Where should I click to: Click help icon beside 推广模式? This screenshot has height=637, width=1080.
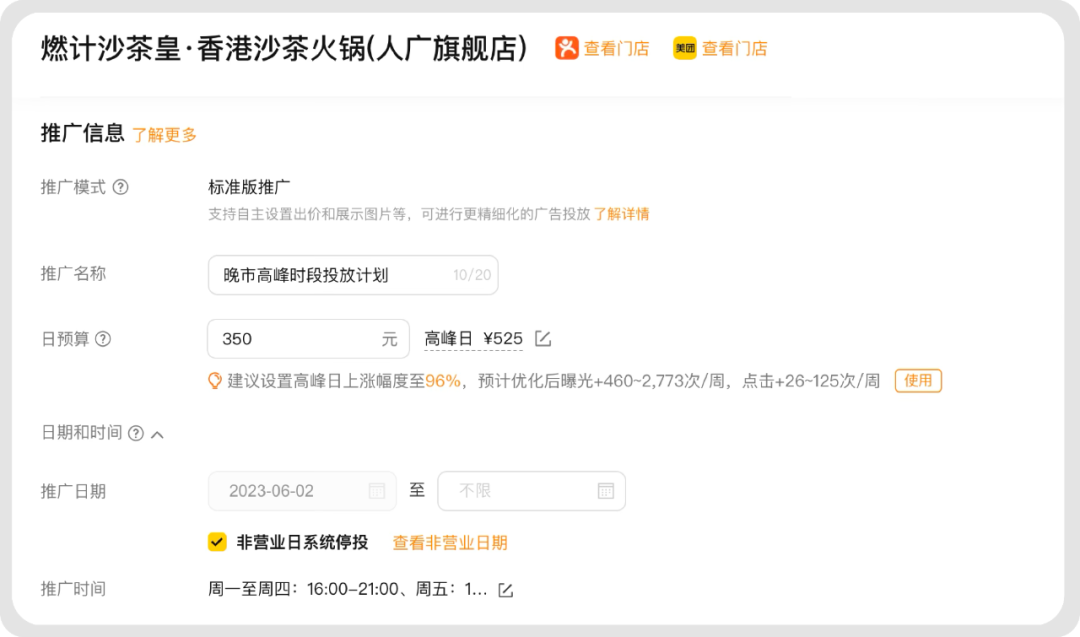(x=121, y=187)
